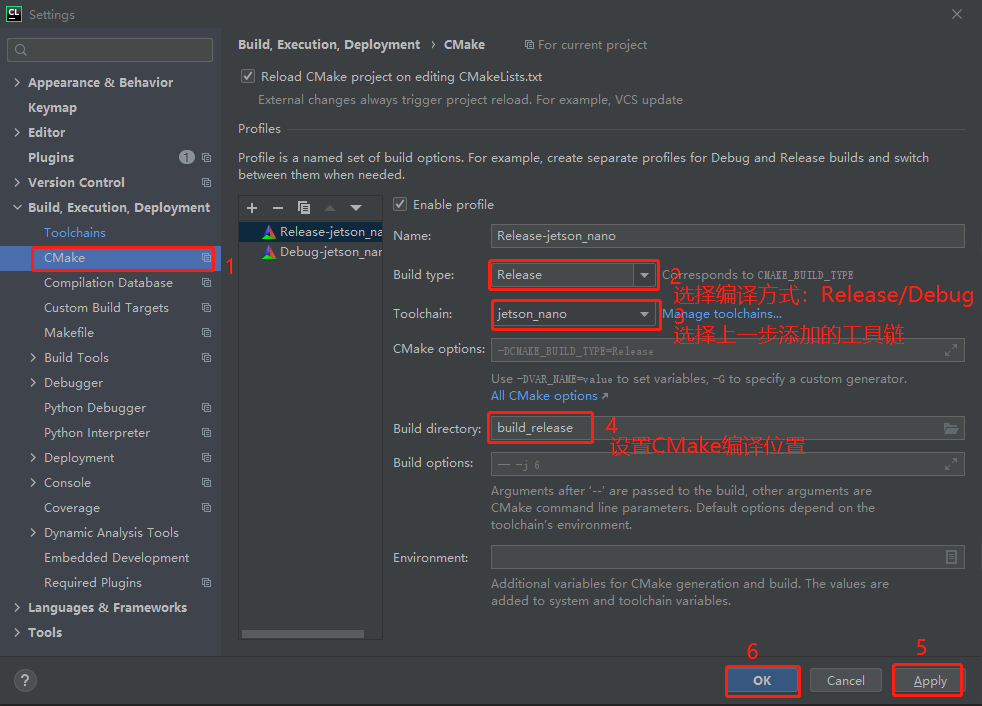Click the Plugins update count badge
The image size is (982, 706).
click(x=187, y=157)
